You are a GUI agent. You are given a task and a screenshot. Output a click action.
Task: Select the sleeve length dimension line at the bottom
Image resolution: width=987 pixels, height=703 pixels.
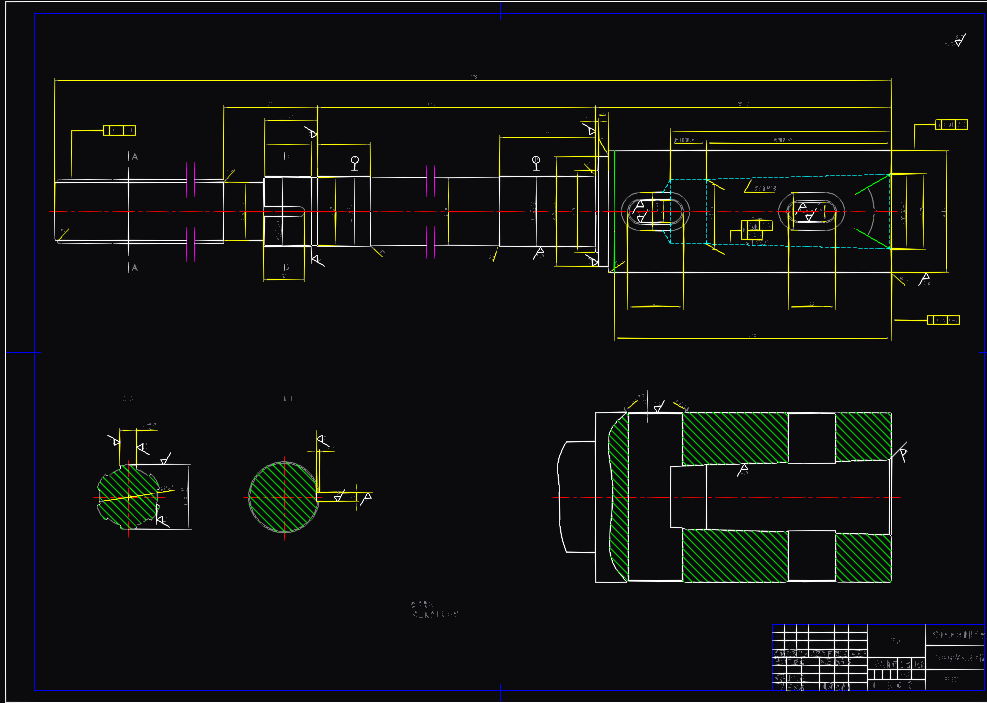click(x=753, y=339)
